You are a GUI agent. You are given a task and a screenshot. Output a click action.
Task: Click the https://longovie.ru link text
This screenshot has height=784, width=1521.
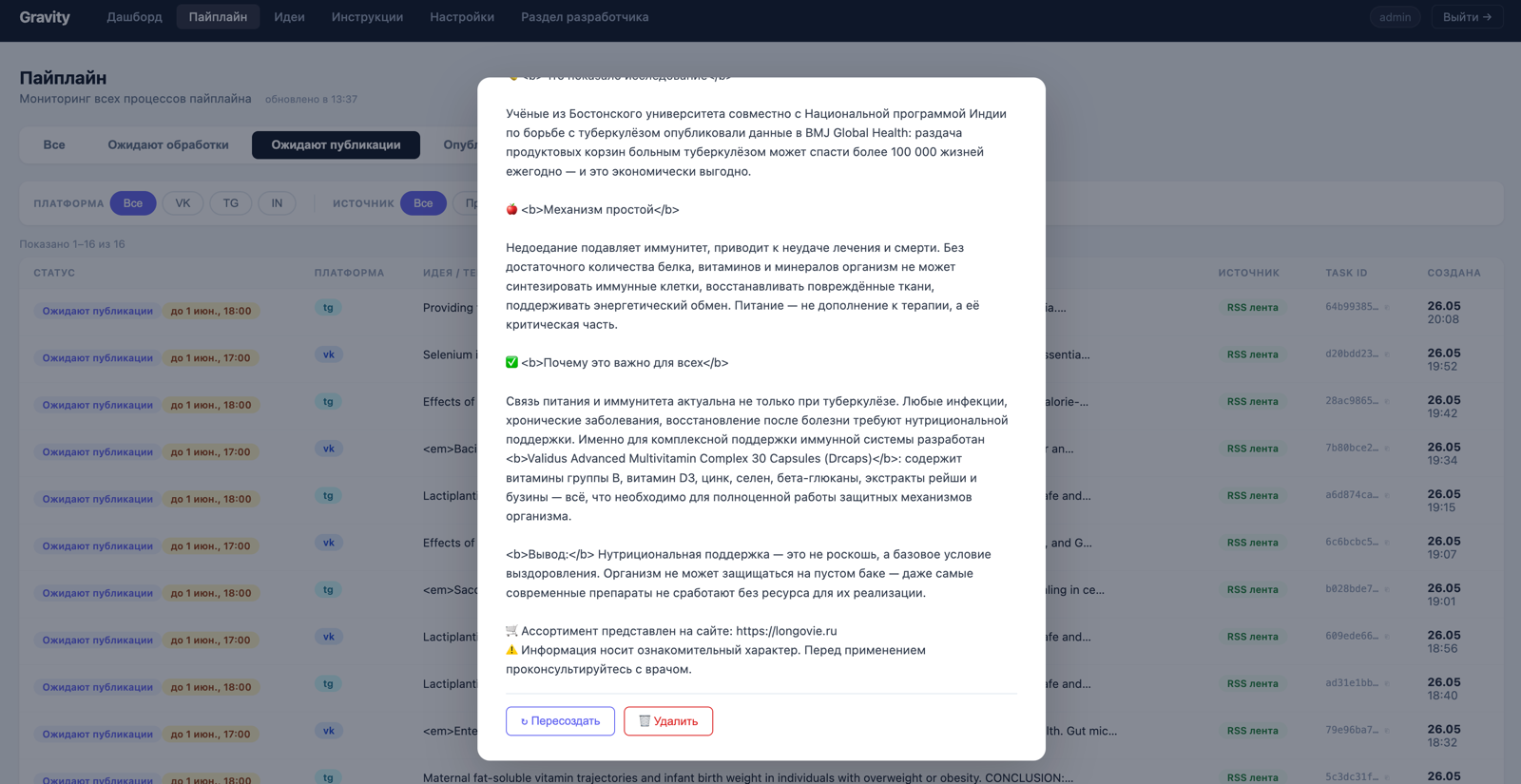click(786, 631)
